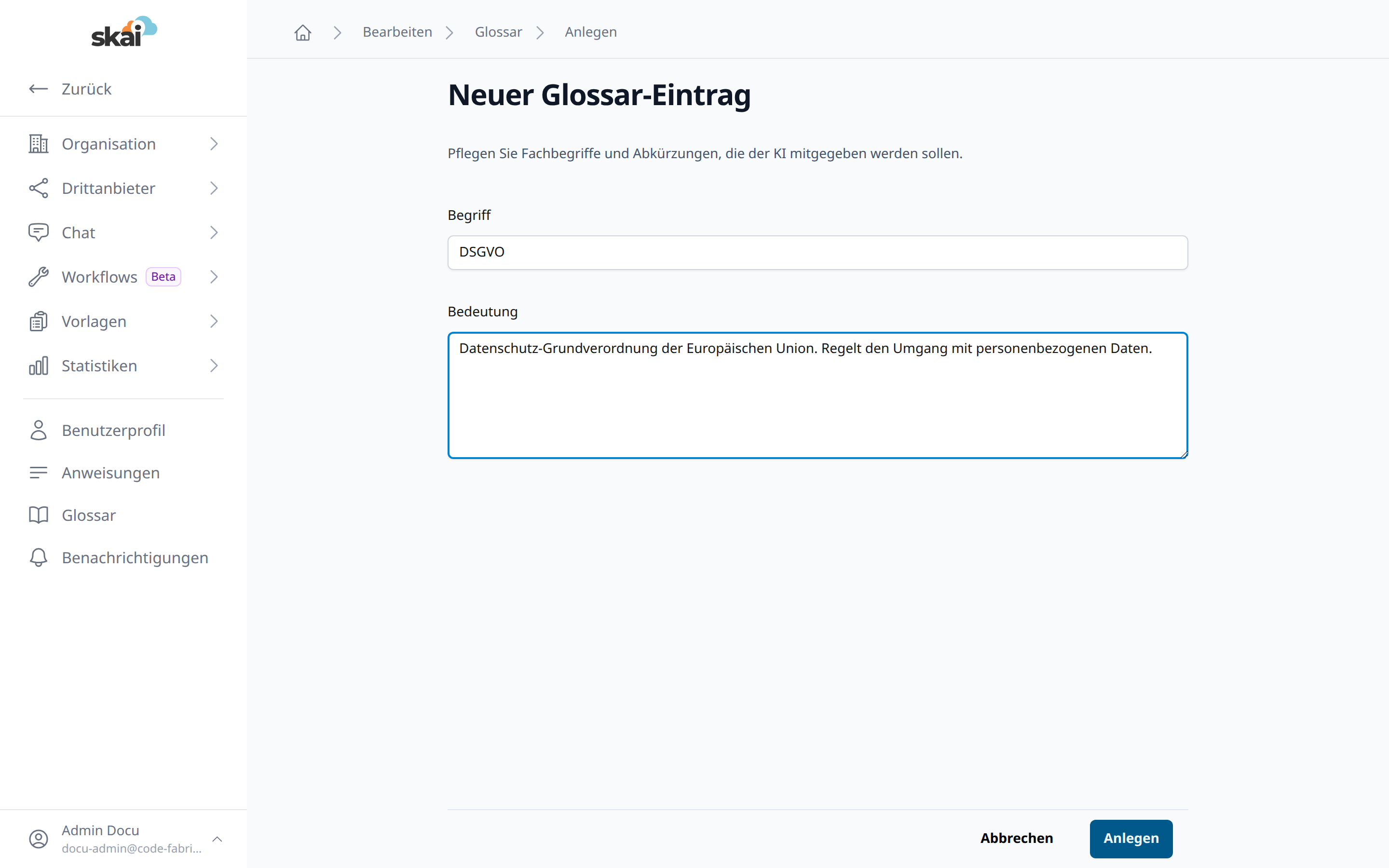Open Drittanbieter in the sidebar
Image resolution: width=1389 pixels, height=868 pixels.
[123, 188]
